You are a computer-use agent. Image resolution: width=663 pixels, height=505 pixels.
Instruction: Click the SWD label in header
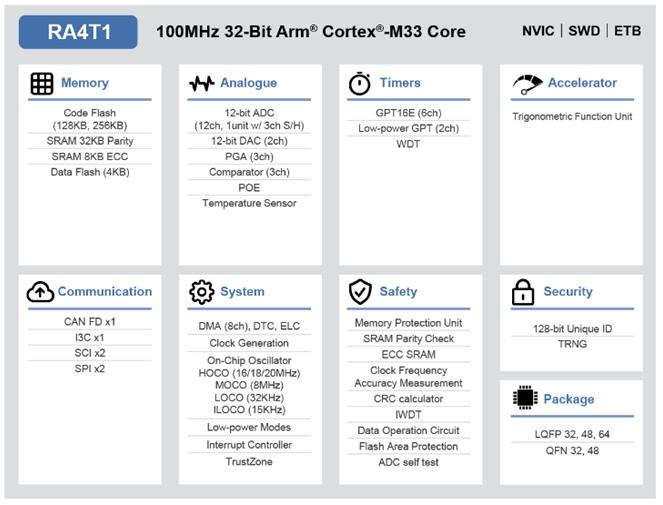pos(584,31)
